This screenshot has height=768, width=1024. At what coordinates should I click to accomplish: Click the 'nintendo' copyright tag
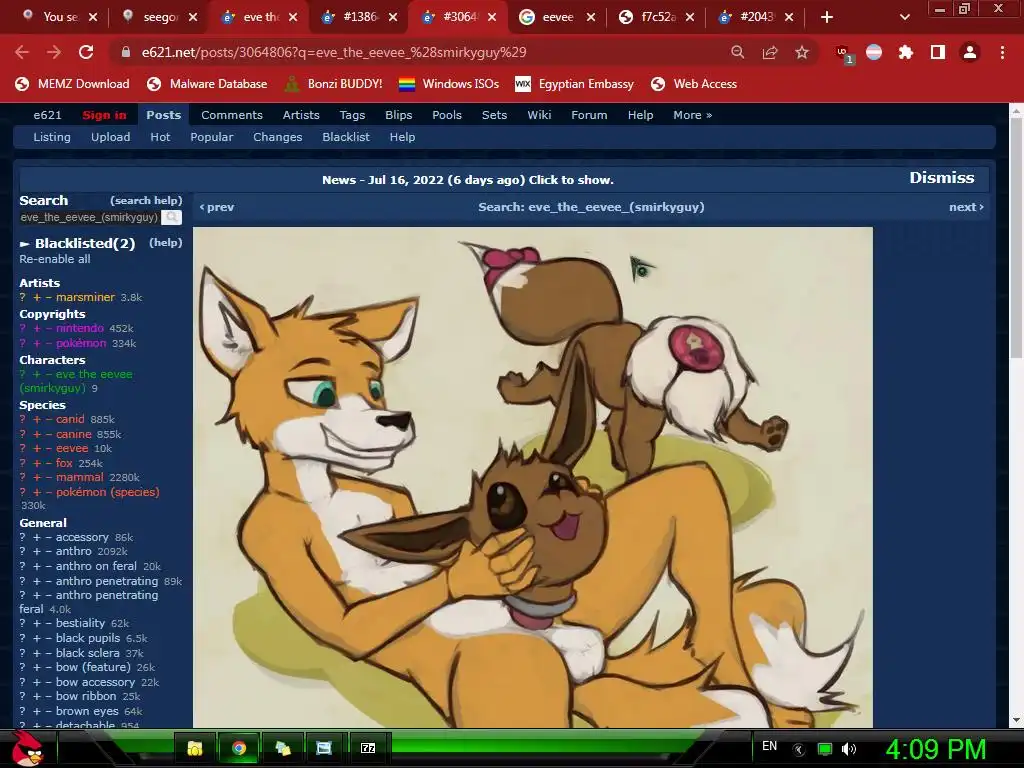pyautogui.click(x=80, y=328)
